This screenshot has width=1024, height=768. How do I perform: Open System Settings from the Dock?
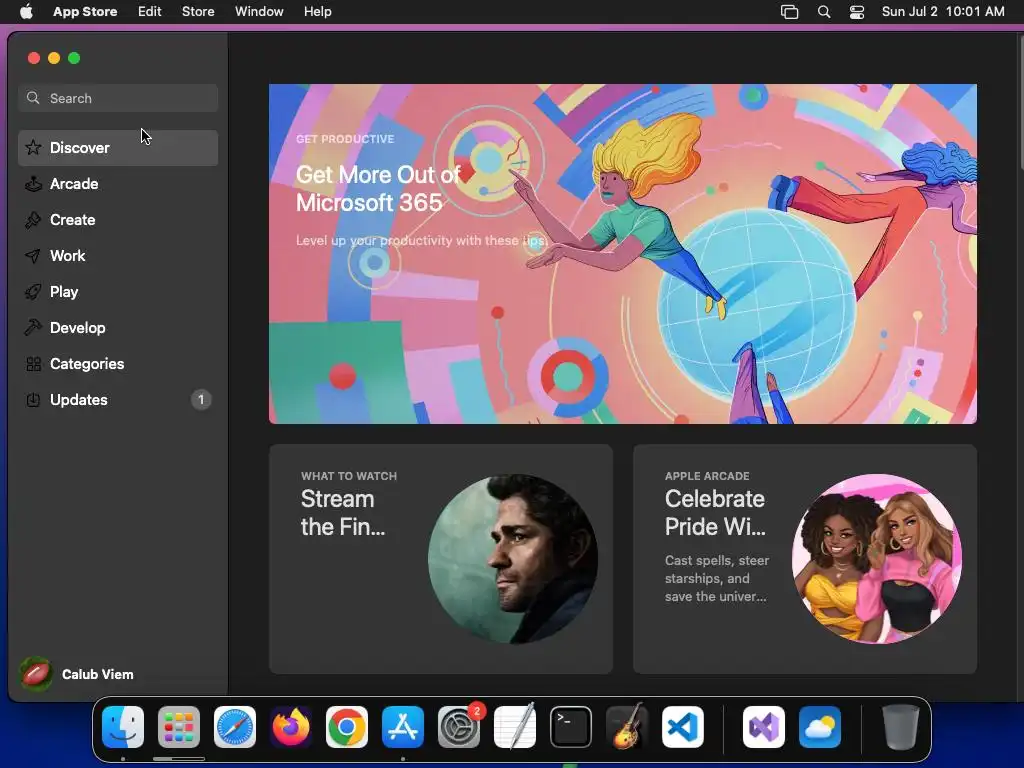pos(459,727)
